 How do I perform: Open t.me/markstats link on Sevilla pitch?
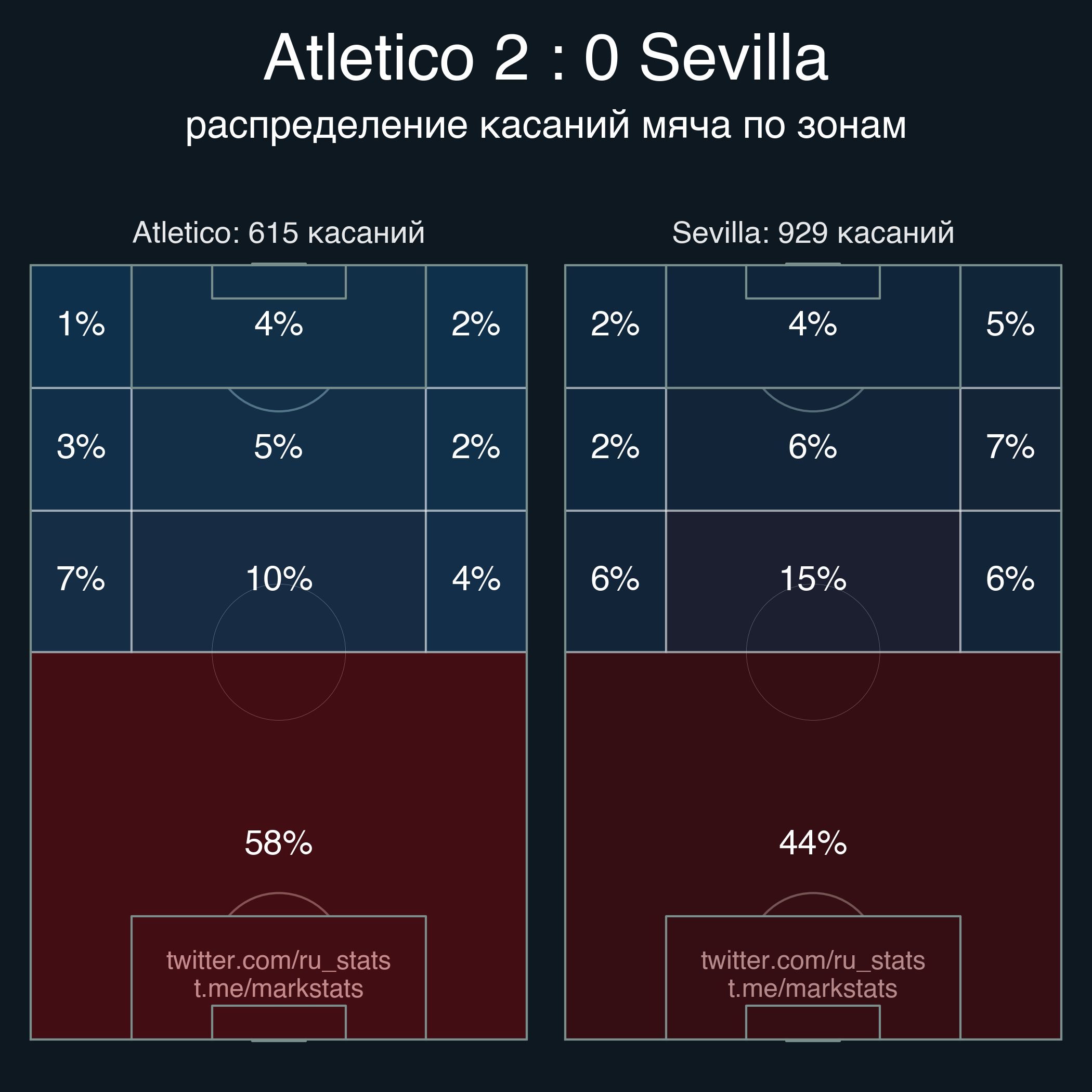(813, 989)
